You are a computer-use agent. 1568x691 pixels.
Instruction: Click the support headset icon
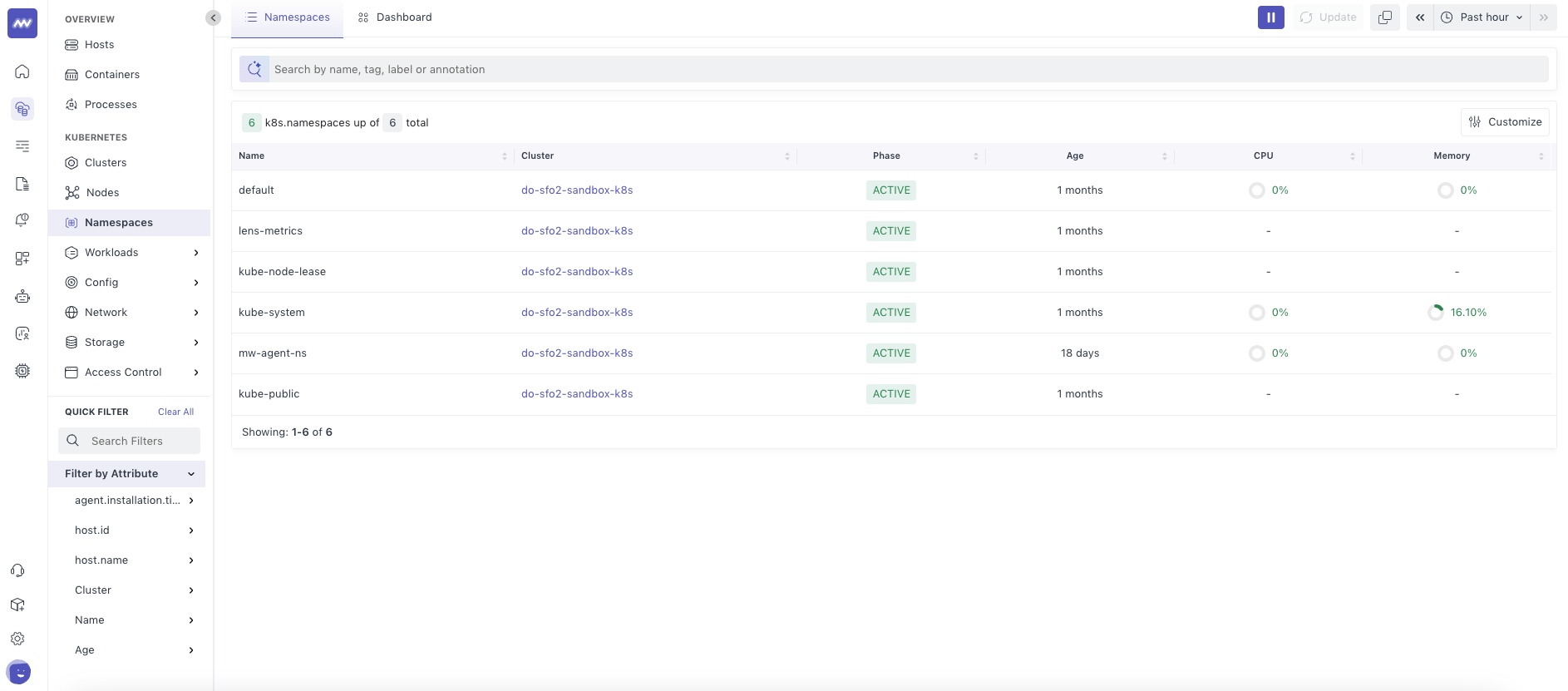(17, 570)
